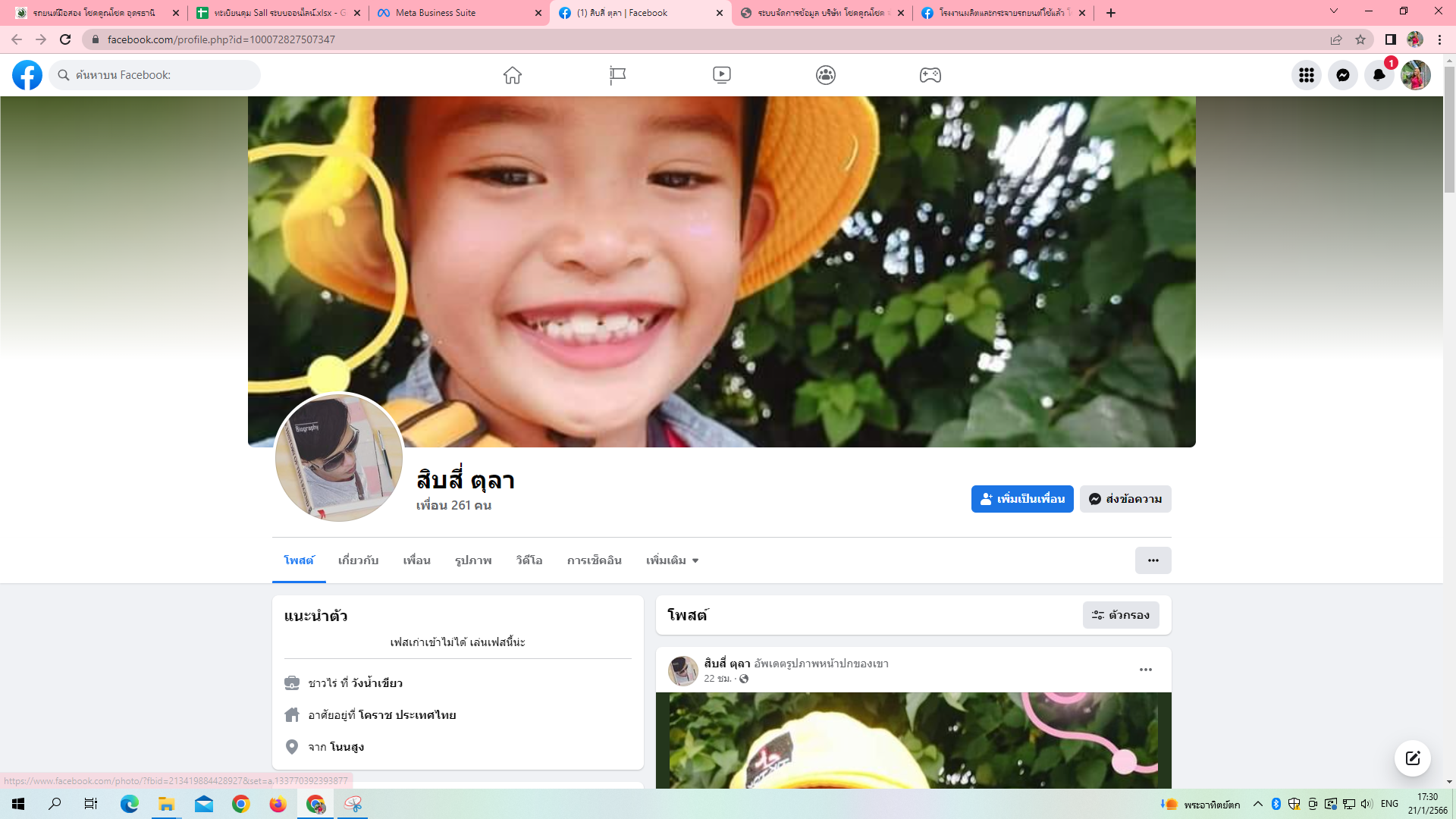Click the เพิ่มเป็นเพื่อน button

pos(1021,499)
